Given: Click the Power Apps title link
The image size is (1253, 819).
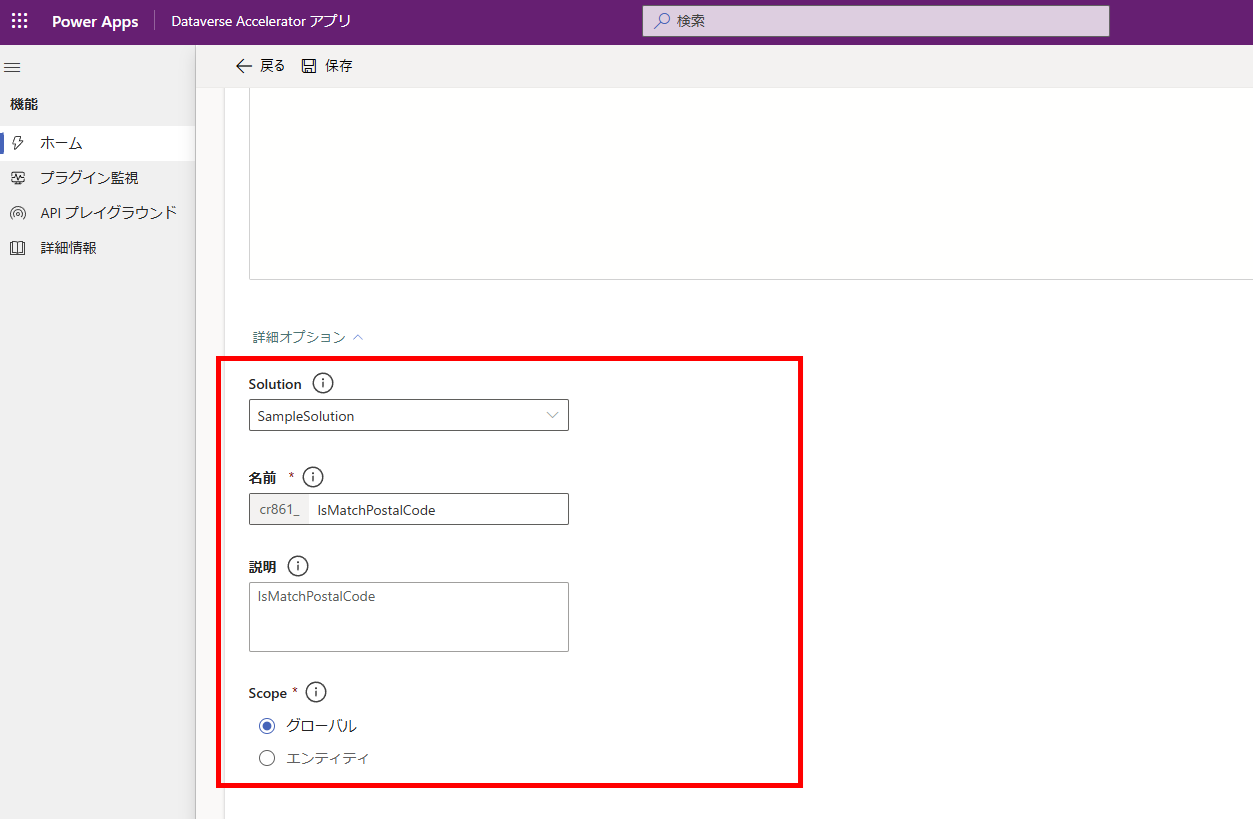Looking at the screenshot, I should point(95,21).
